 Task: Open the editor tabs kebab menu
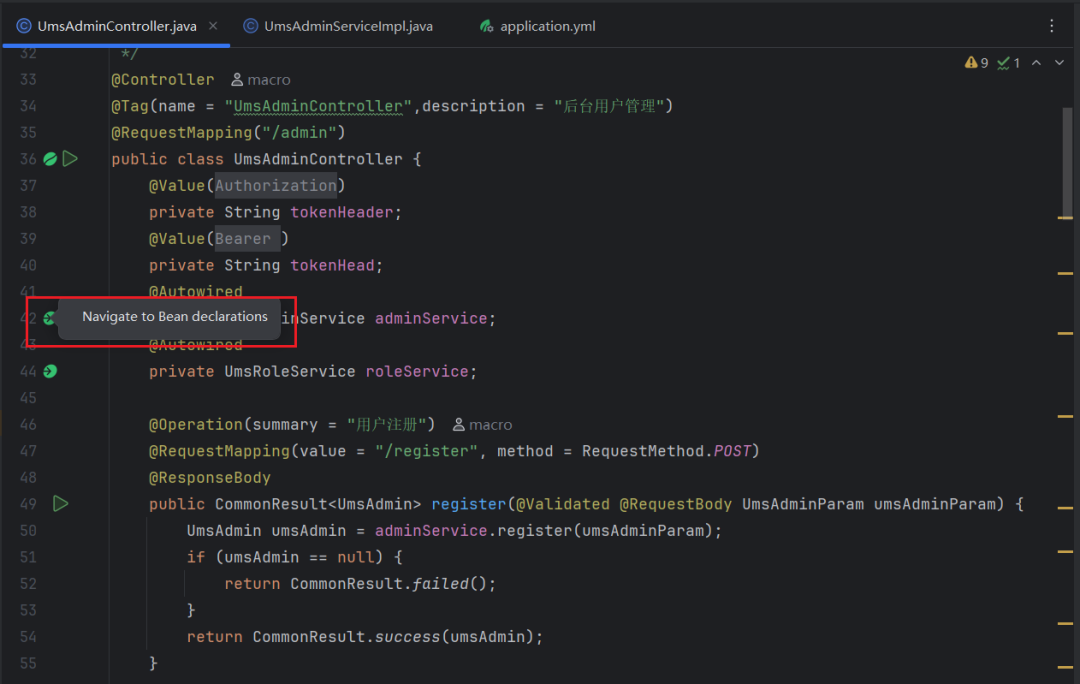click(x=1051, y=26)
